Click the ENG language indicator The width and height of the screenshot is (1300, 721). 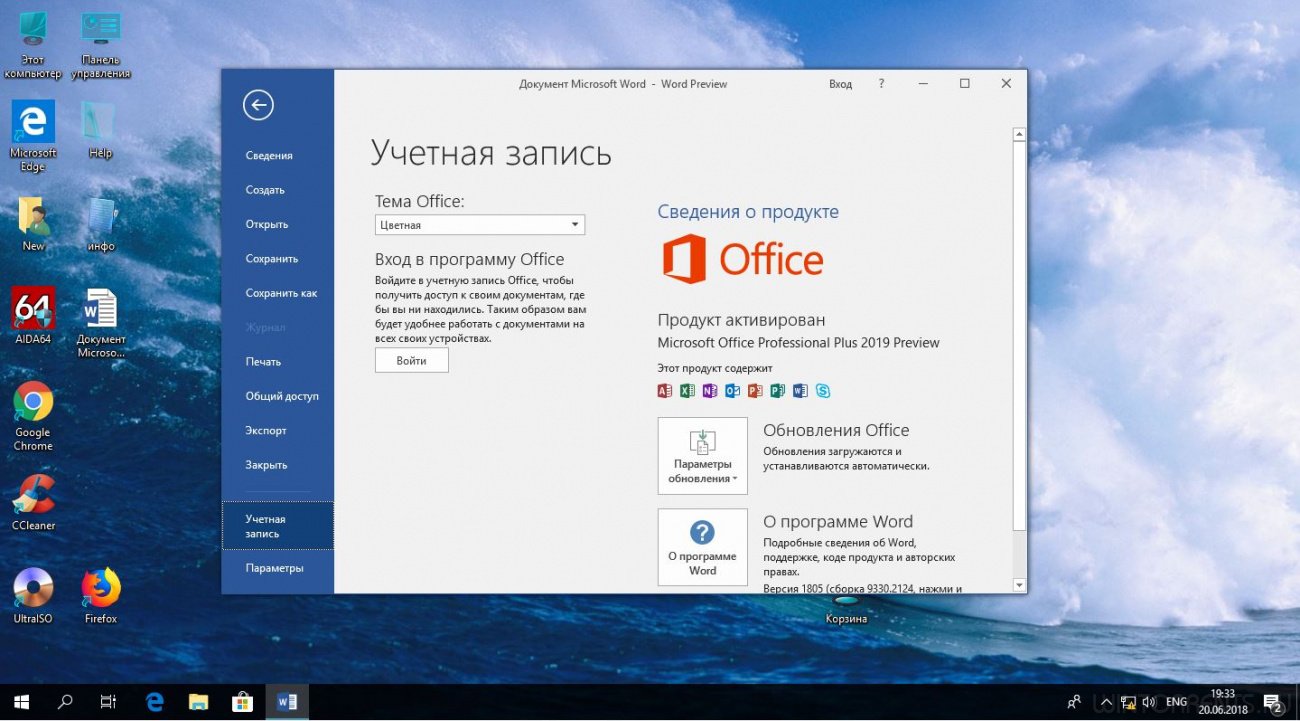click(x=1177, y=702)
